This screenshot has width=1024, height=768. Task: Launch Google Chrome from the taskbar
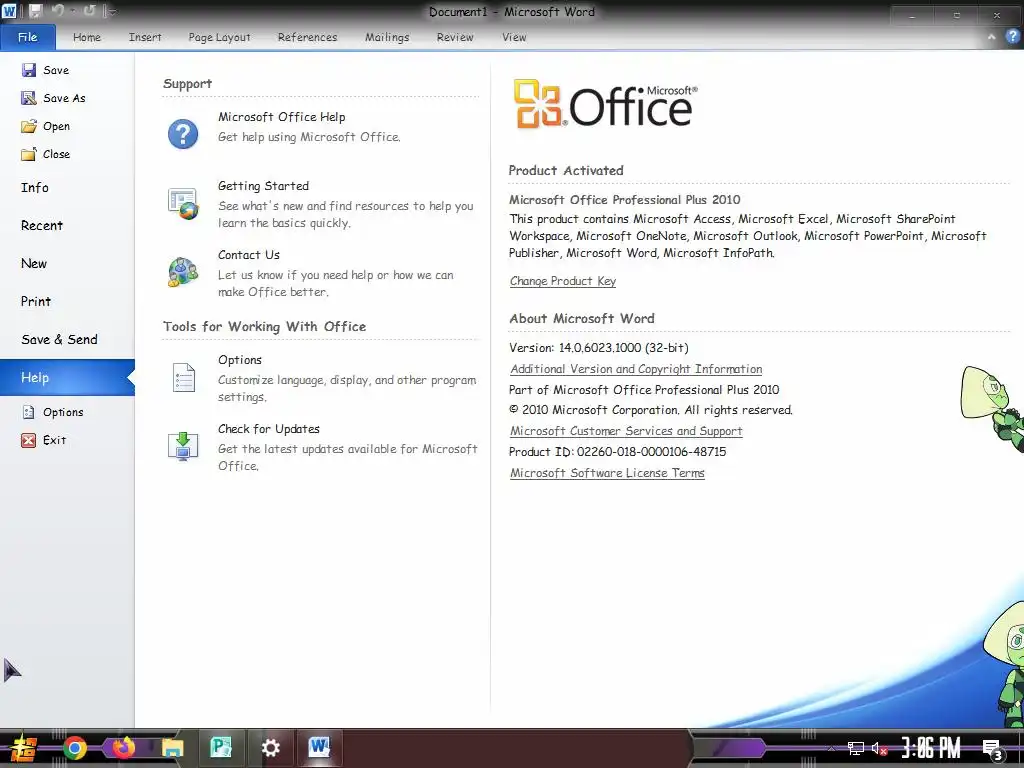pos(74,748)
